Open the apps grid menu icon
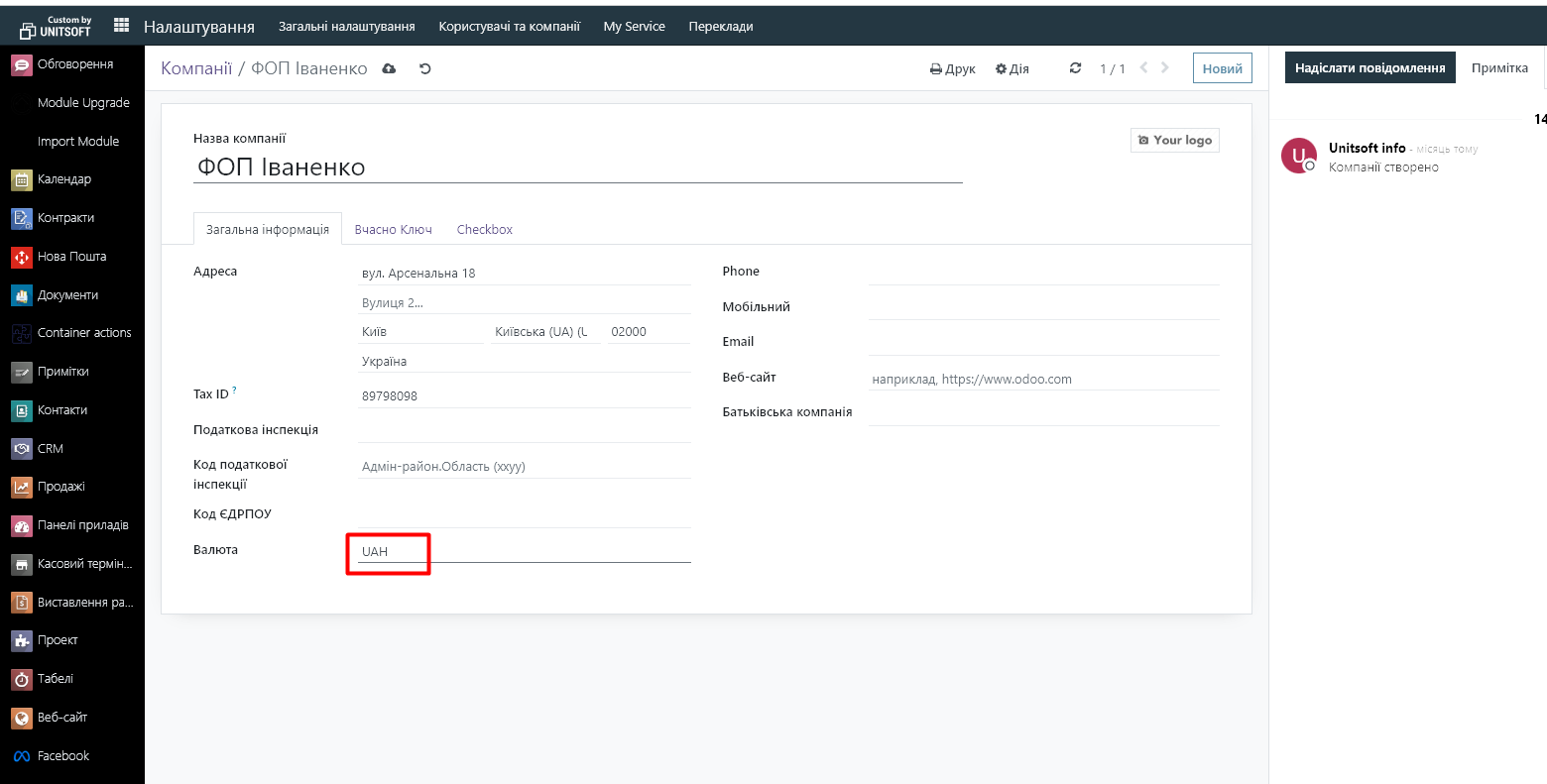This screenshot has height=784, width=1547. [x=121, y=26]
